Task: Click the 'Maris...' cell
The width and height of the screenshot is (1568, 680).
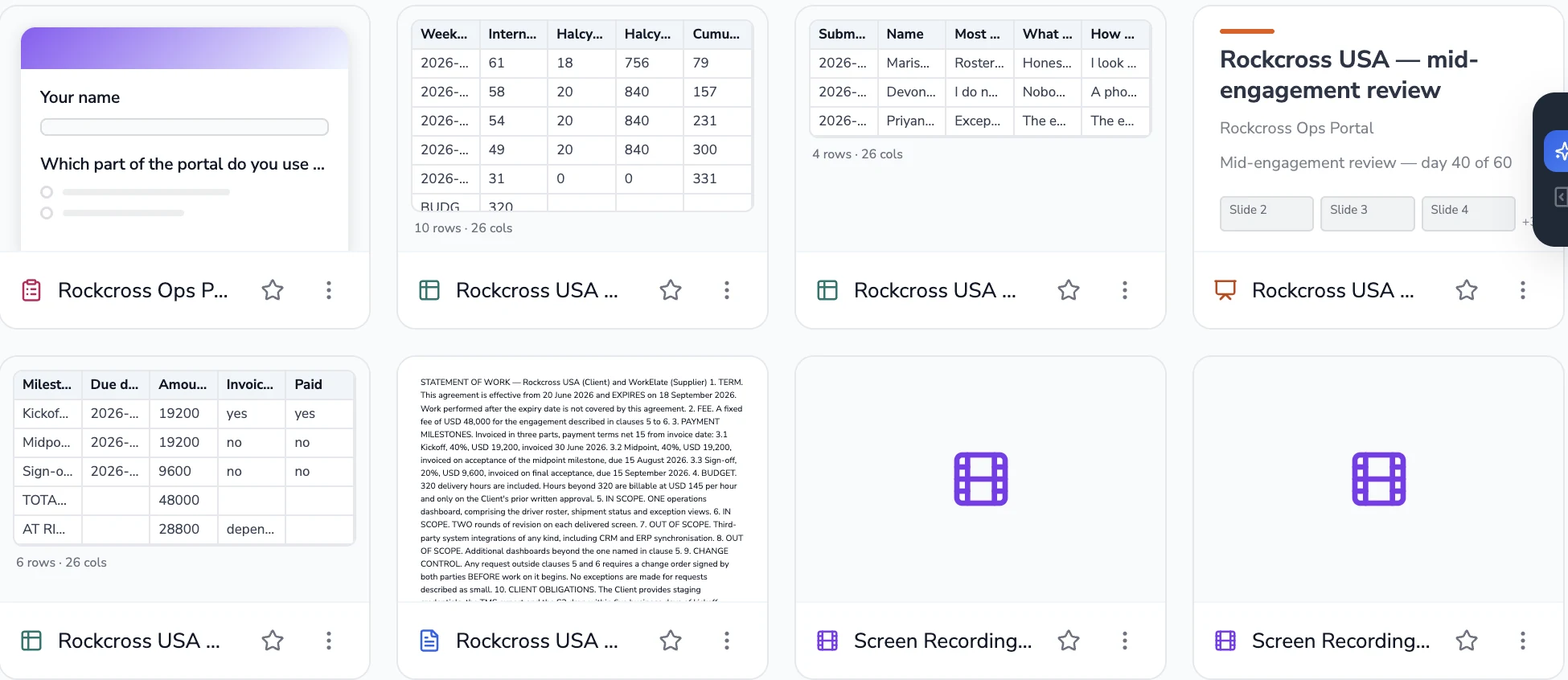Action: 911,63
